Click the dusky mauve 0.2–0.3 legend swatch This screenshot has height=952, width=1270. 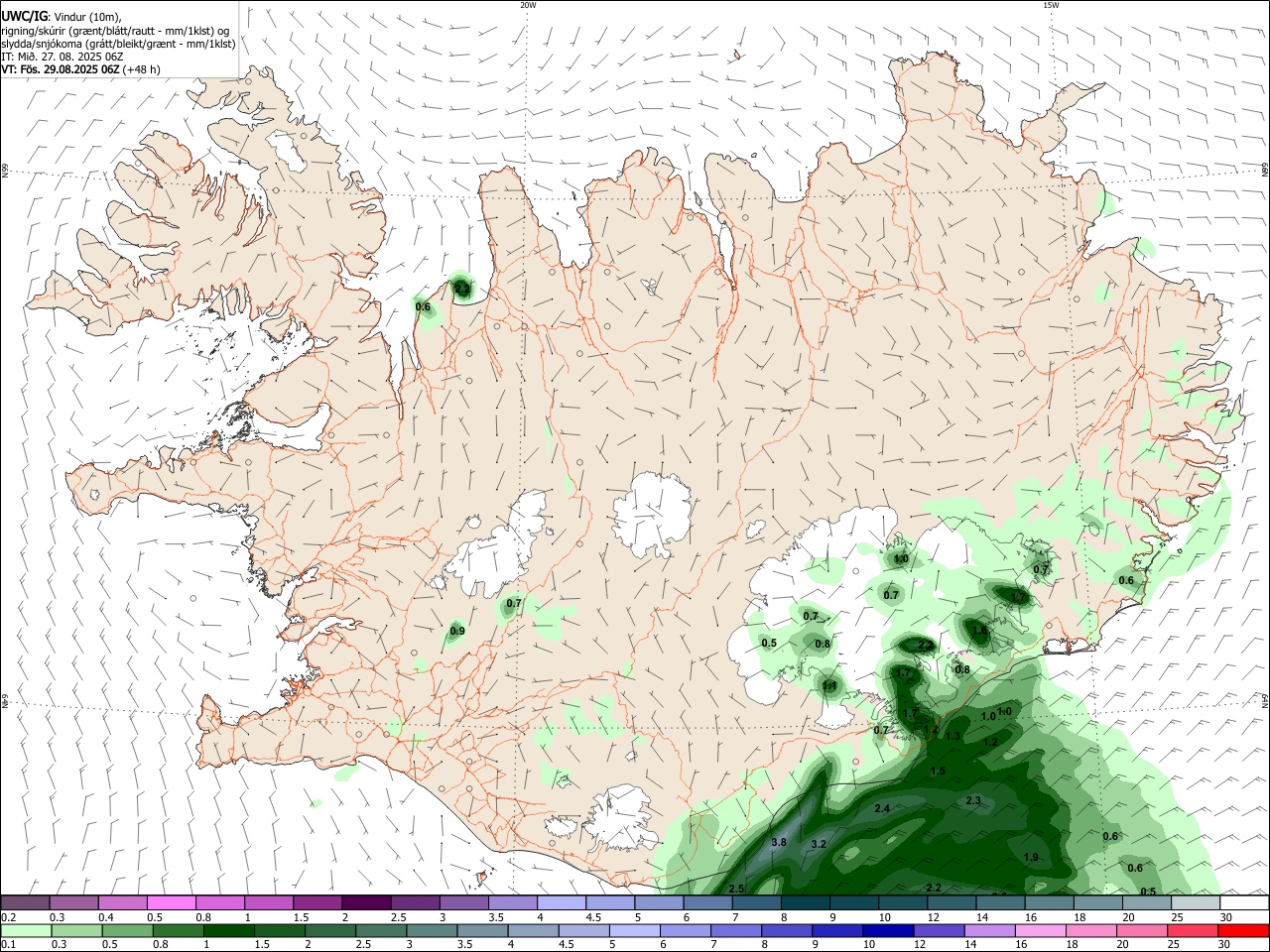(x=25, y=902)
